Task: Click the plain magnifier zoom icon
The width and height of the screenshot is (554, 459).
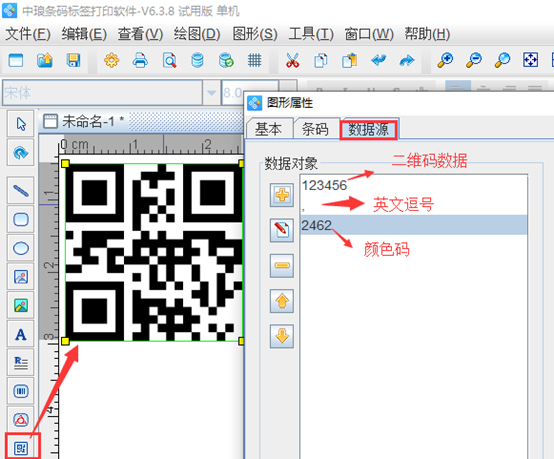Action: pyautogui.click(x=502, y=60)
